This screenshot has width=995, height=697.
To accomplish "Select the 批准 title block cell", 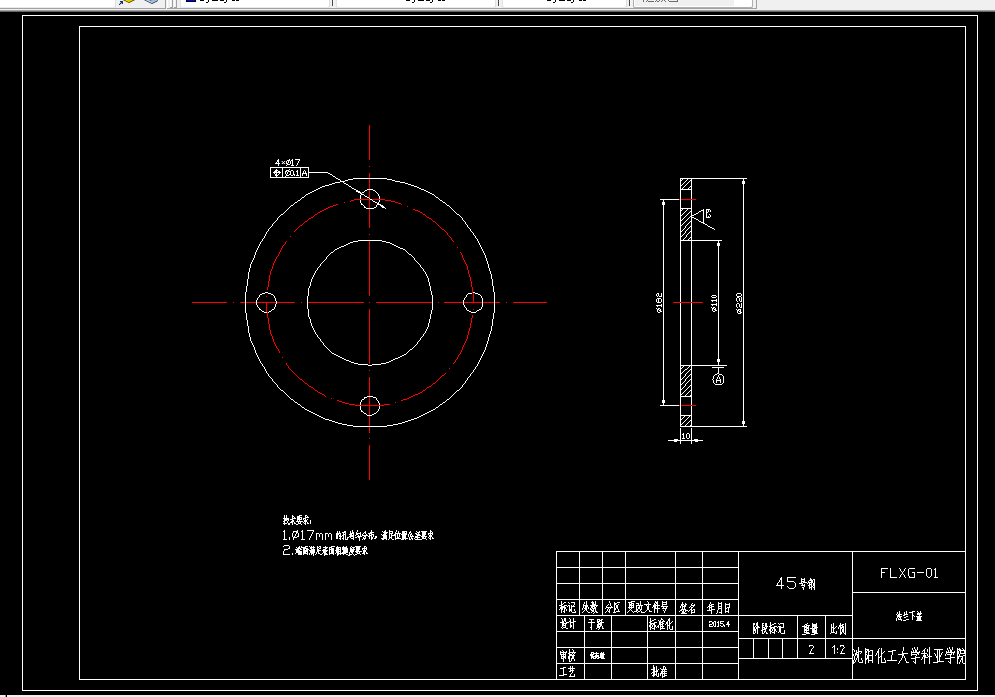I will click(659, 672).
